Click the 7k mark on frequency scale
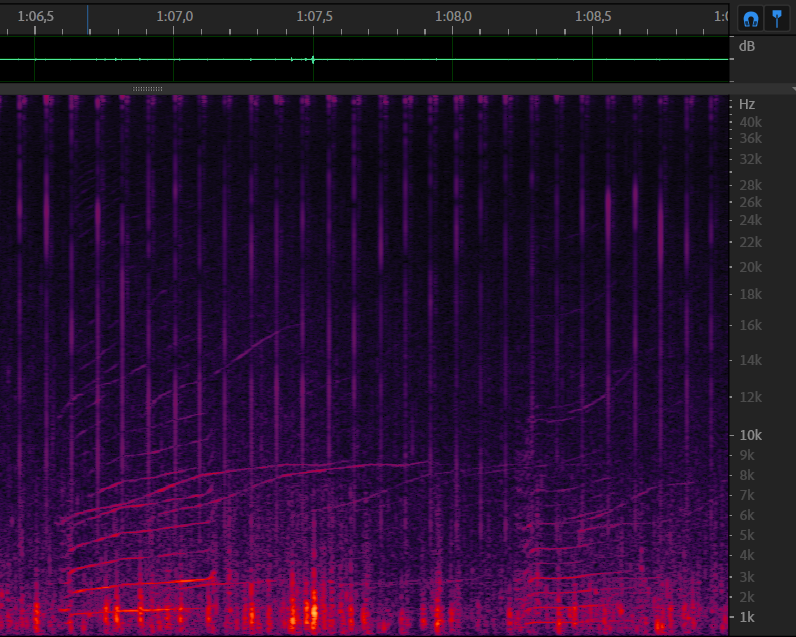Screen dimensions: 796x637 pos(747,495)
